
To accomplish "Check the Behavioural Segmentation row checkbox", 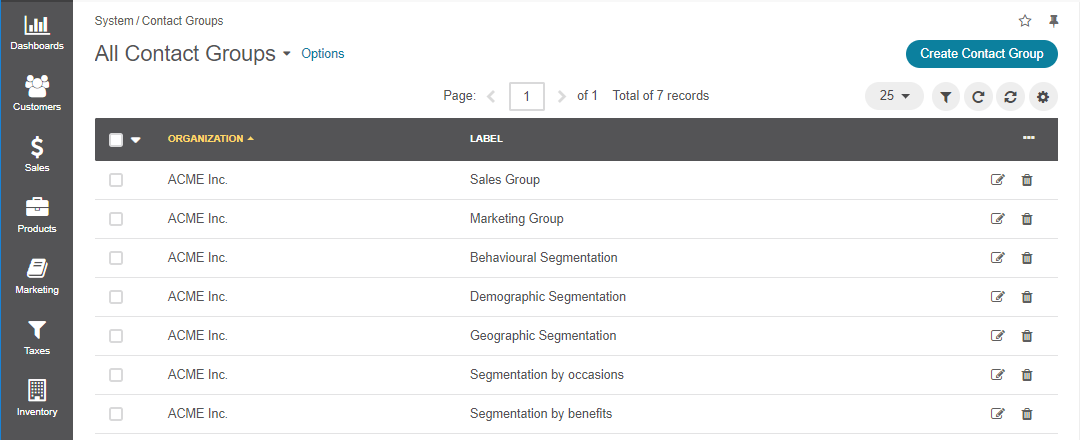I will [x=116, y=258].
